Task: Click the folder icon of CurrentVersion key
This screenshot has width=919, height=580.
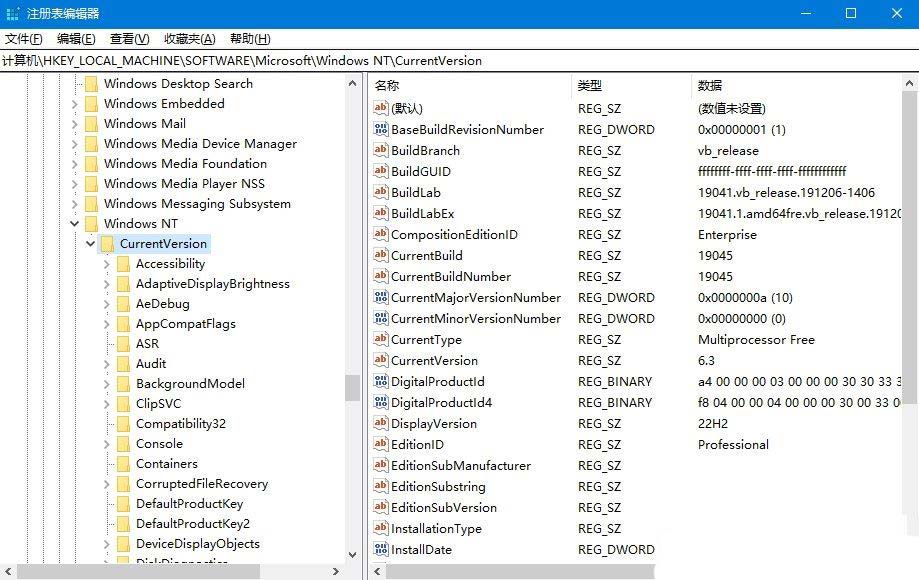Action: tap(107, 244)
